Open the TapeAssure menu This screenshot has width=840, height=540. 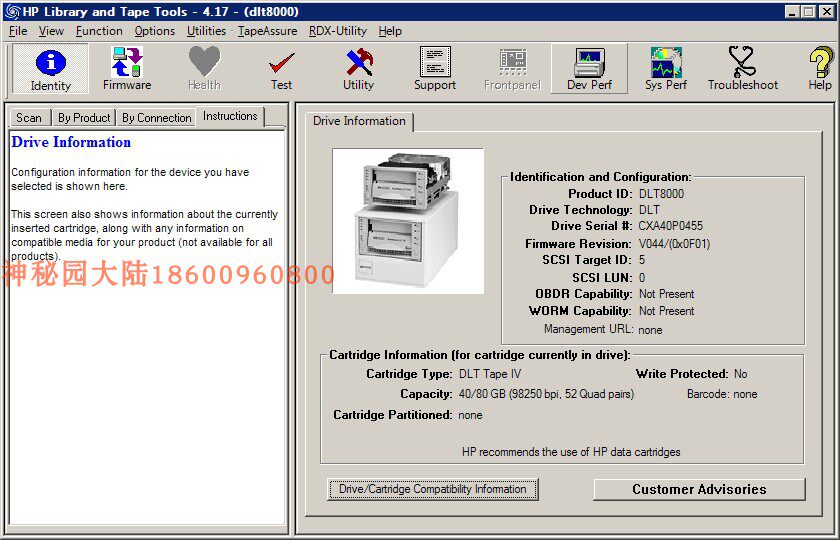coord(267,31)
